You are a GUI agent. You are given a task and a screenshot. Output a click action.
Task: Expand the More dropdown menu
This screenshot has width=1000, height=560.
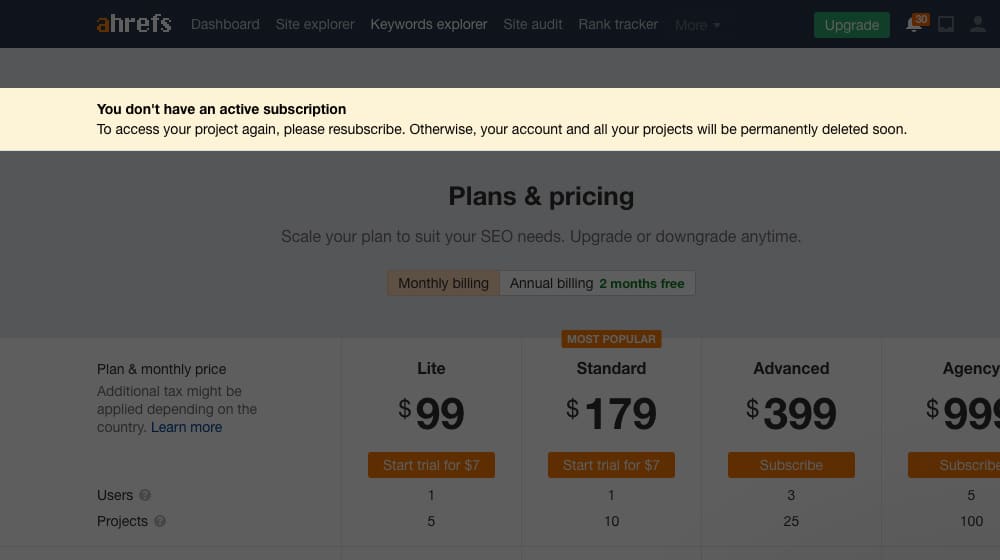click(698, 25)
